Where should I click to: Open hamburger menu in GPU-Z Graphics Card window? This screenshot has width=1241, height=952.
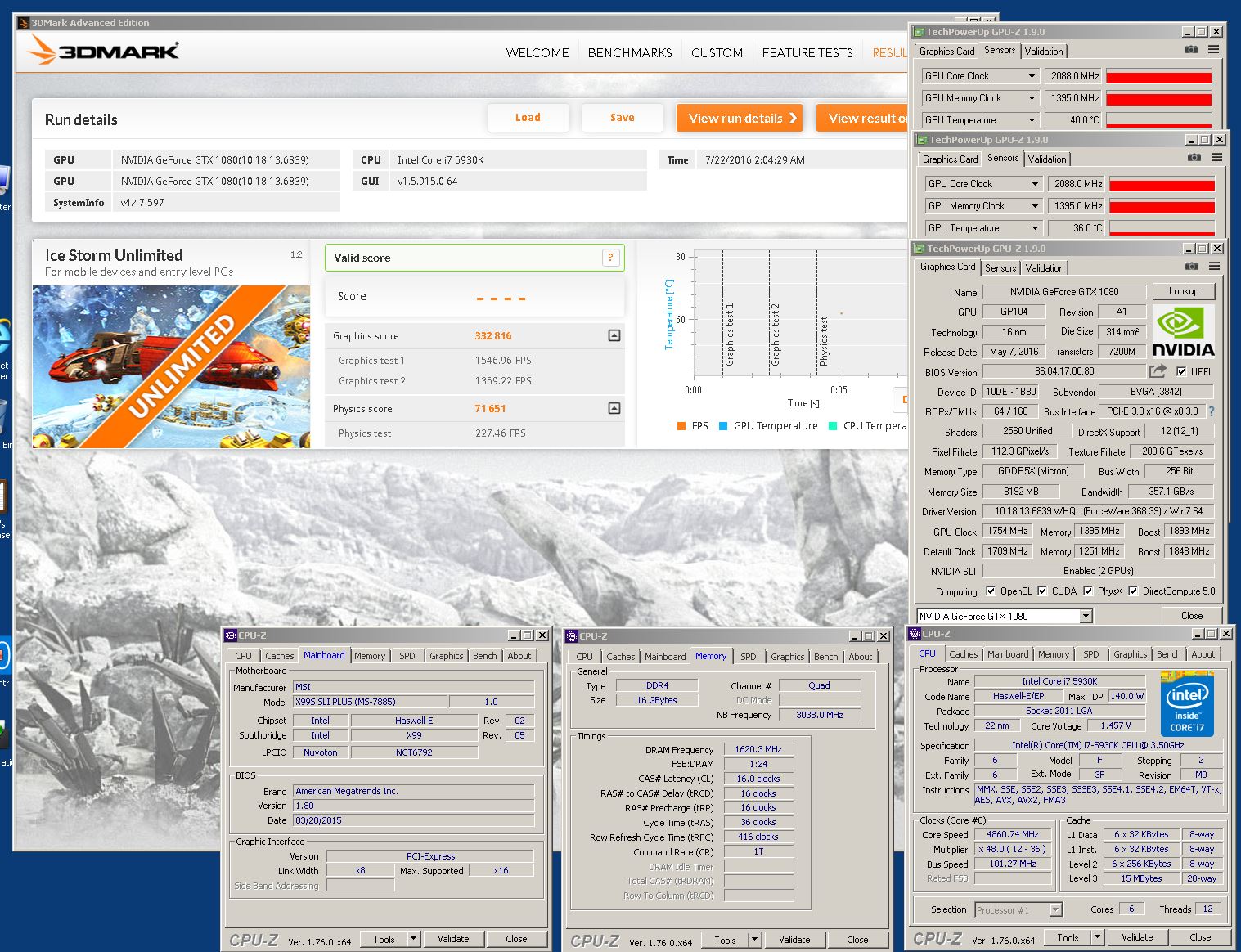click(x=1214, y=267)
